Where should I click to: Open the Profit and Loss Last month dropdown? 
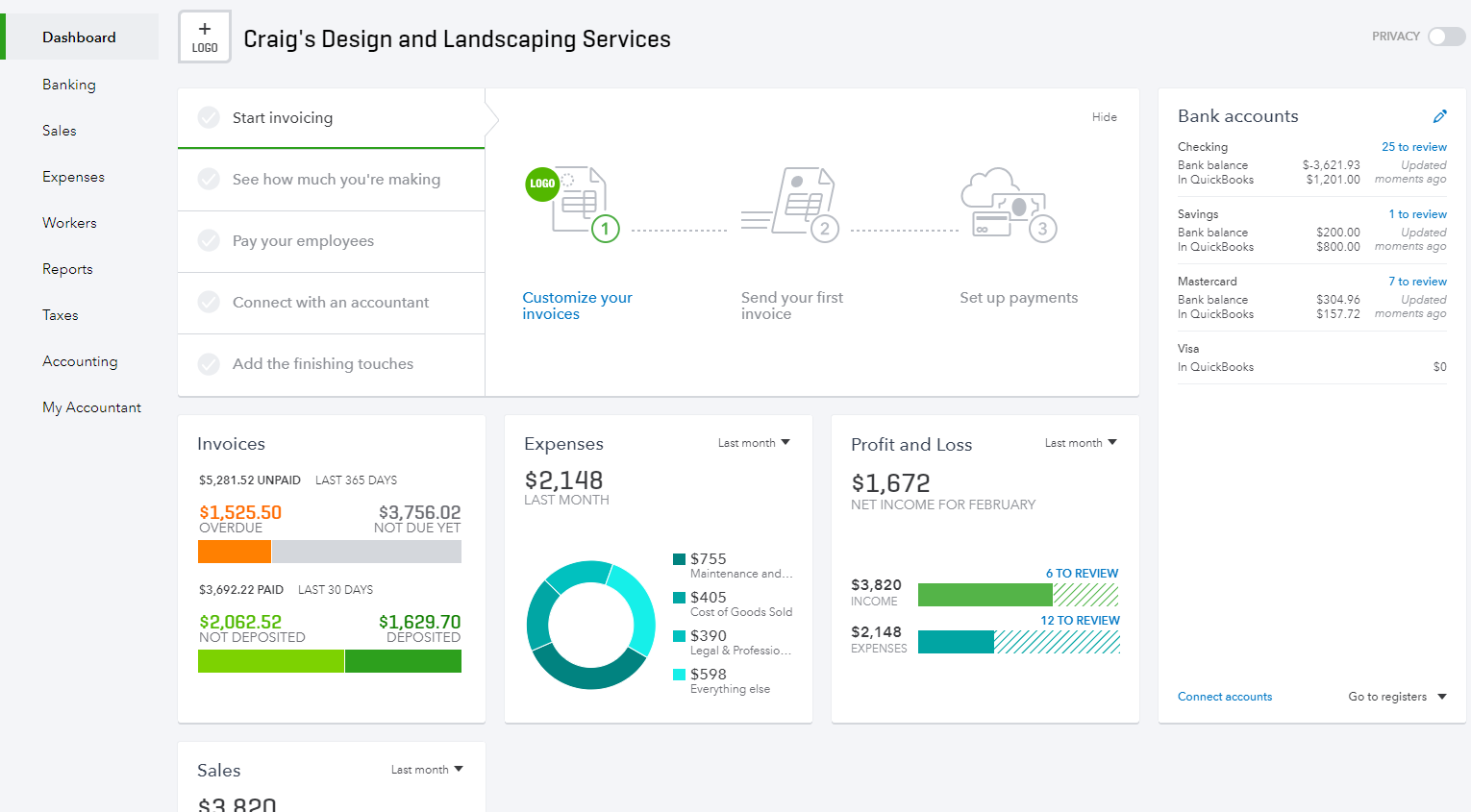click(1081, 443)
